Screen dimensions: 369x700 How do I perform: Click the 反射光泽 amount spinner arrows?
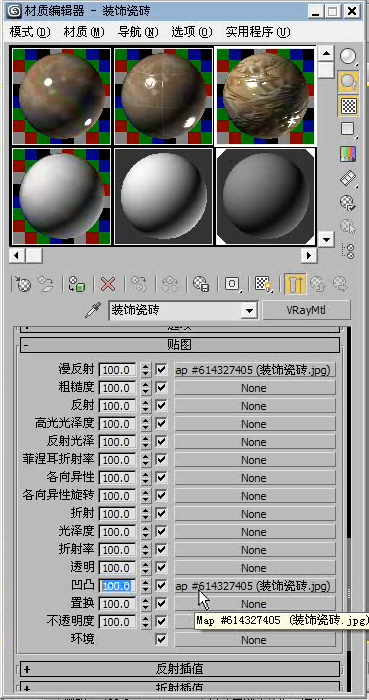tap(145, 442)
